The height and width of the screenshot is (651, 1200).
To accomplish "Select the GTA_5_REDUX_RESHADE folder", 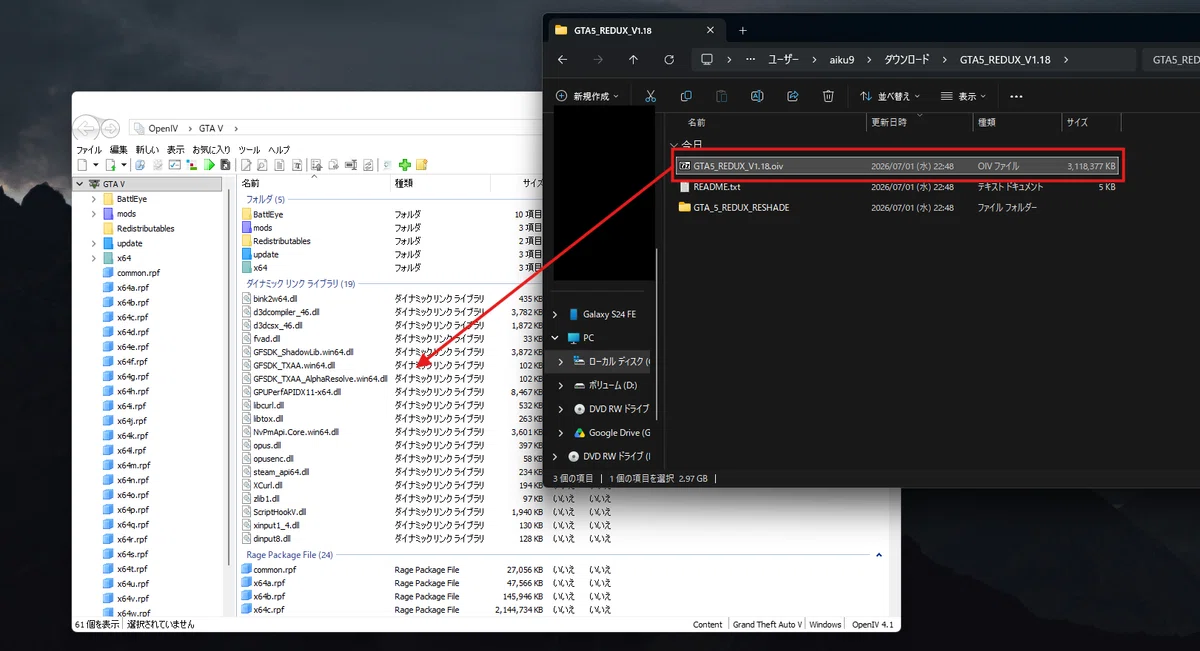I will 897,207.
